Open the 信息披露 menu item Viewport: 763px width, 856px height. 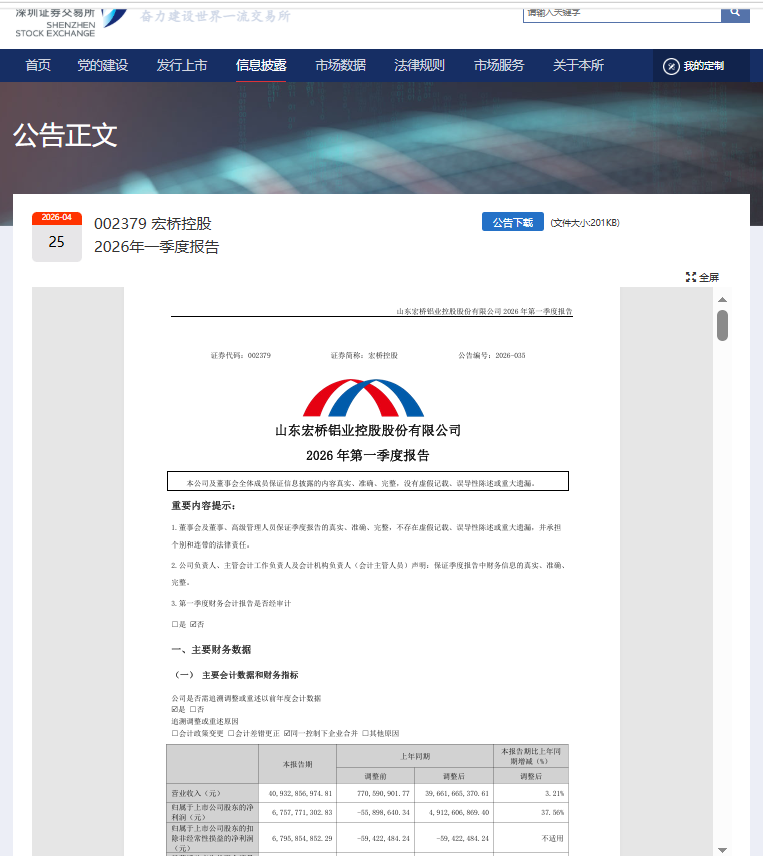[x=261, y=66]
